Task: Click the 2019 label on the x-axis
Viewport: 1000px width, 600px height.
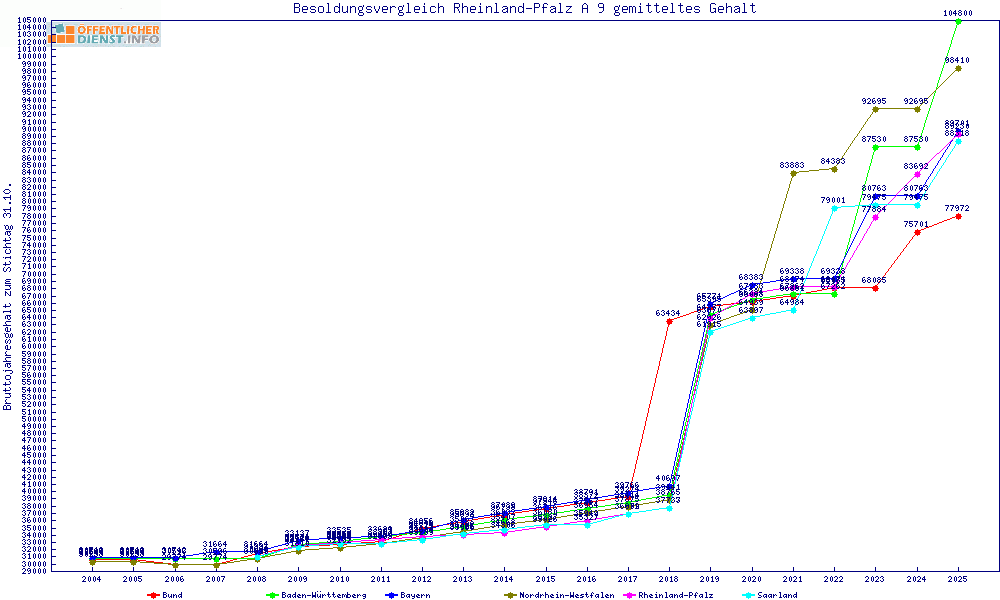Action: pos(709,579)
